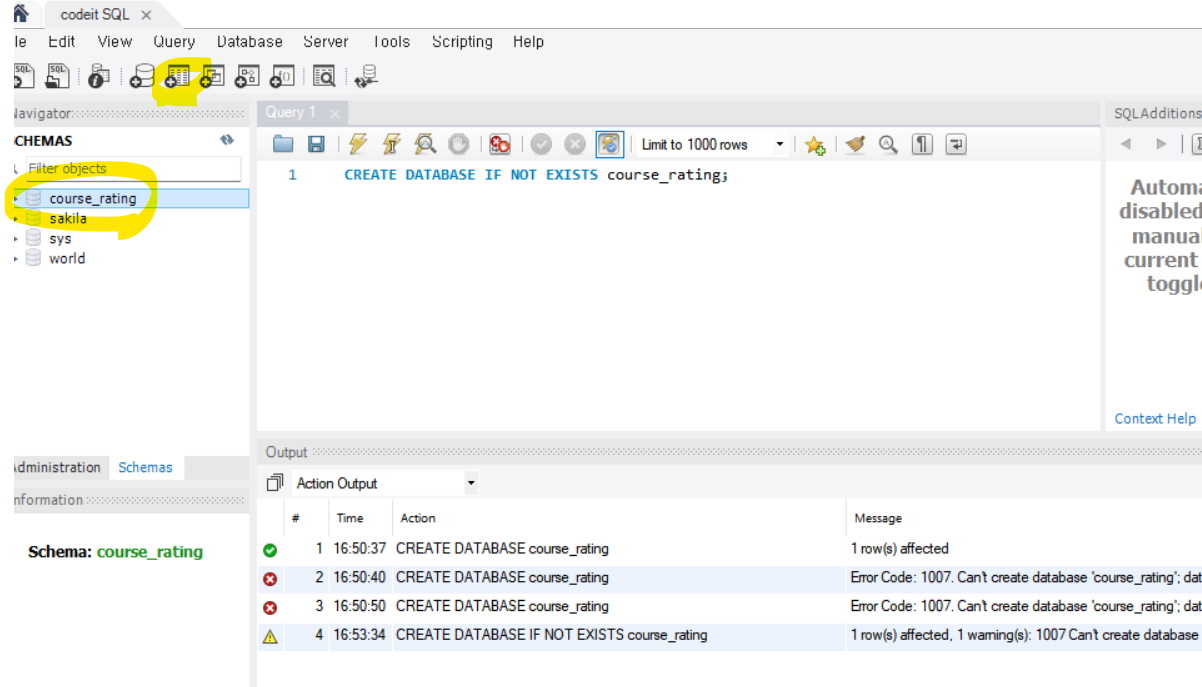The width and height of the screenshot is (1202, 687).
Task: Open the Context Help link
Action: (x=1155, y=418)
